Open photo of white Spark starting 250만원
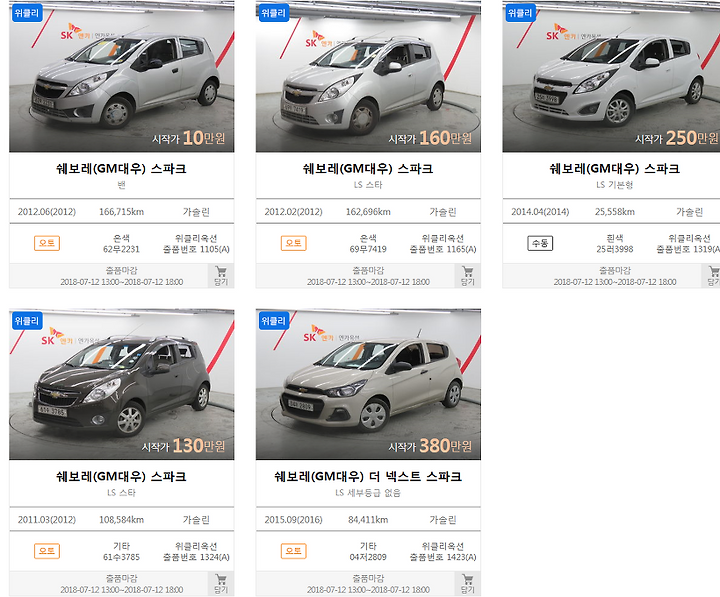 [611, 76]
